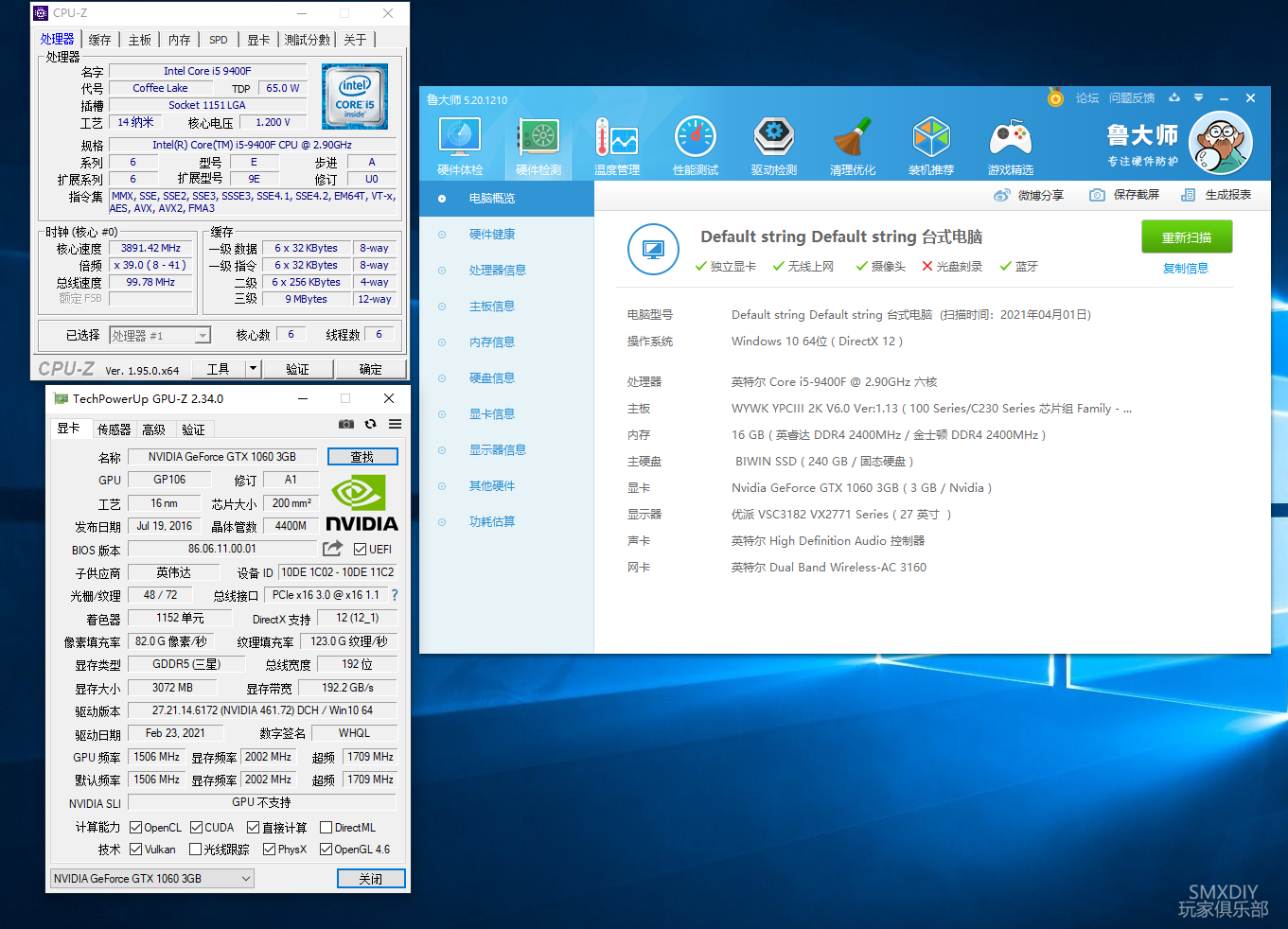Click the Ludashi mascot avatar
The image size is (1288, 929).
pyautogui.click(x=1221, y=143)
